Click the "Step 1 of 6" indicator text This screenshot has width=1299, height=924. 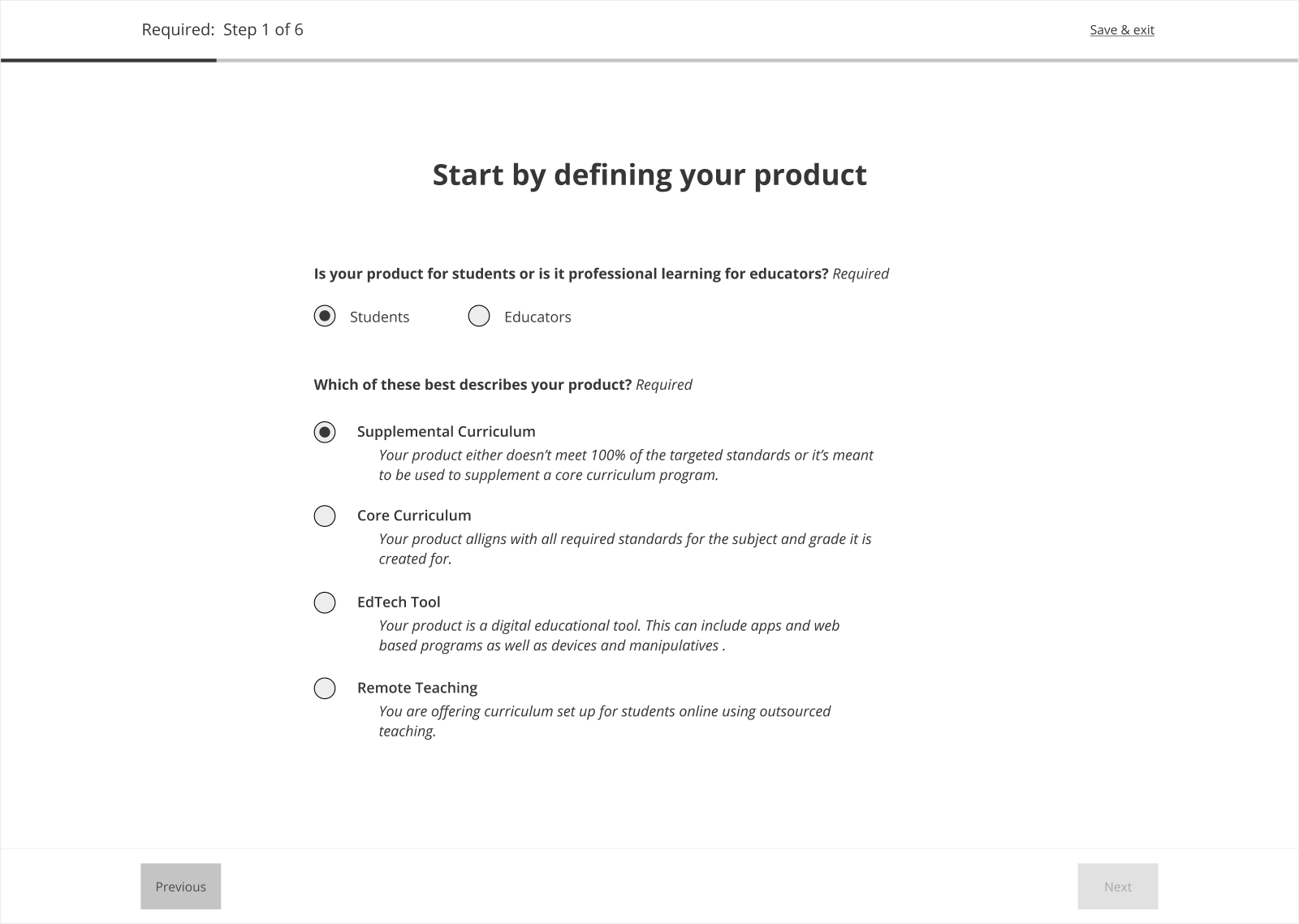tap(263, 30)
